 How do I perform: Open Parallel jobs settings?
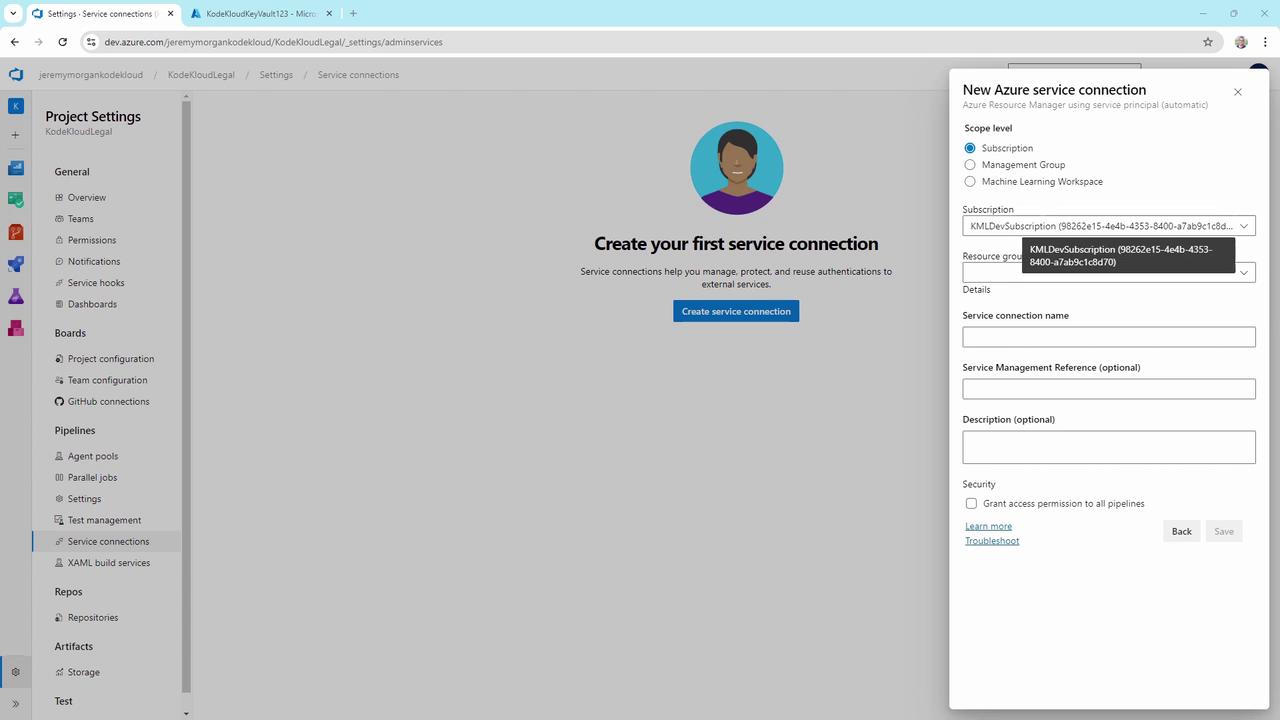pyautogui.click(x=92, y=478)
